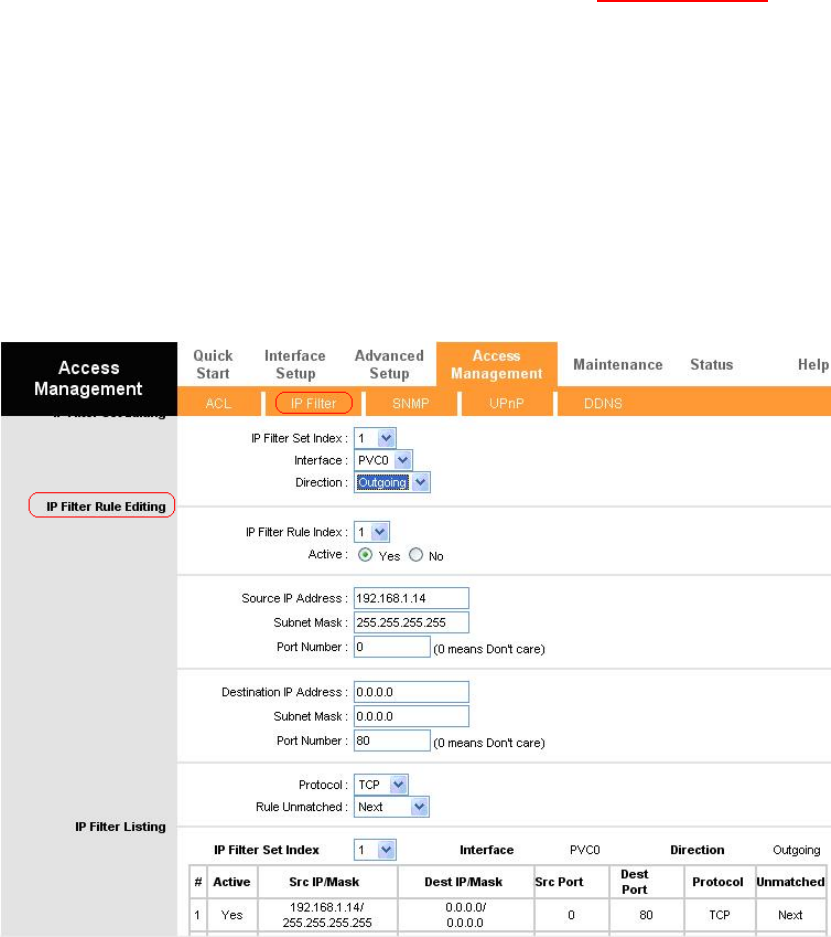The height and width of the screenshot is (937, 831).
Task: Select the Access Management tab
Action: 496,365
